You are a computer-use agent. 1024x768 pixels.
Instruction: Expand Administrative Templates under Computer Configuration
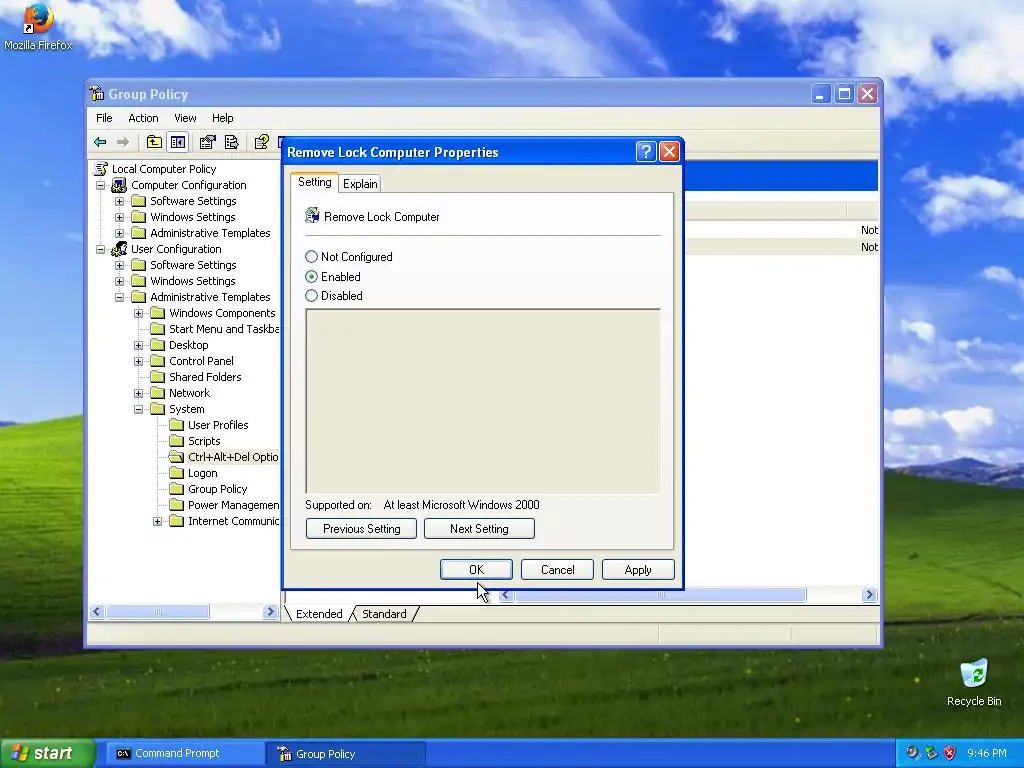tap(120, 233)
